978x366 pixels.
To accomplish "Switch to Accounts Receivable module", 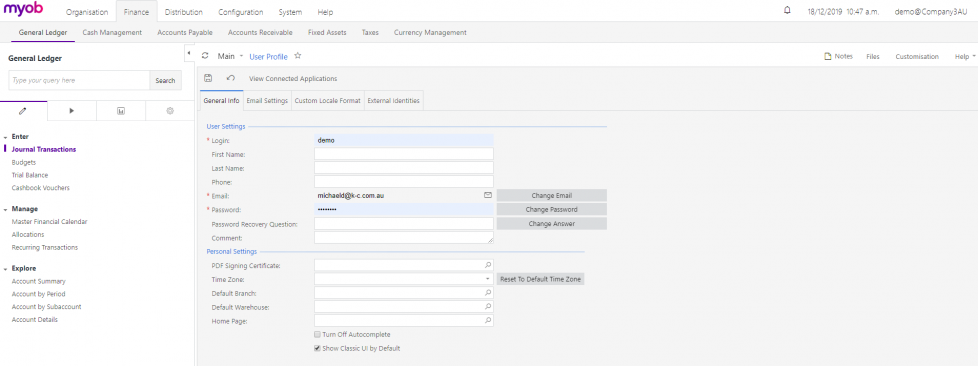I will (260, 32).
